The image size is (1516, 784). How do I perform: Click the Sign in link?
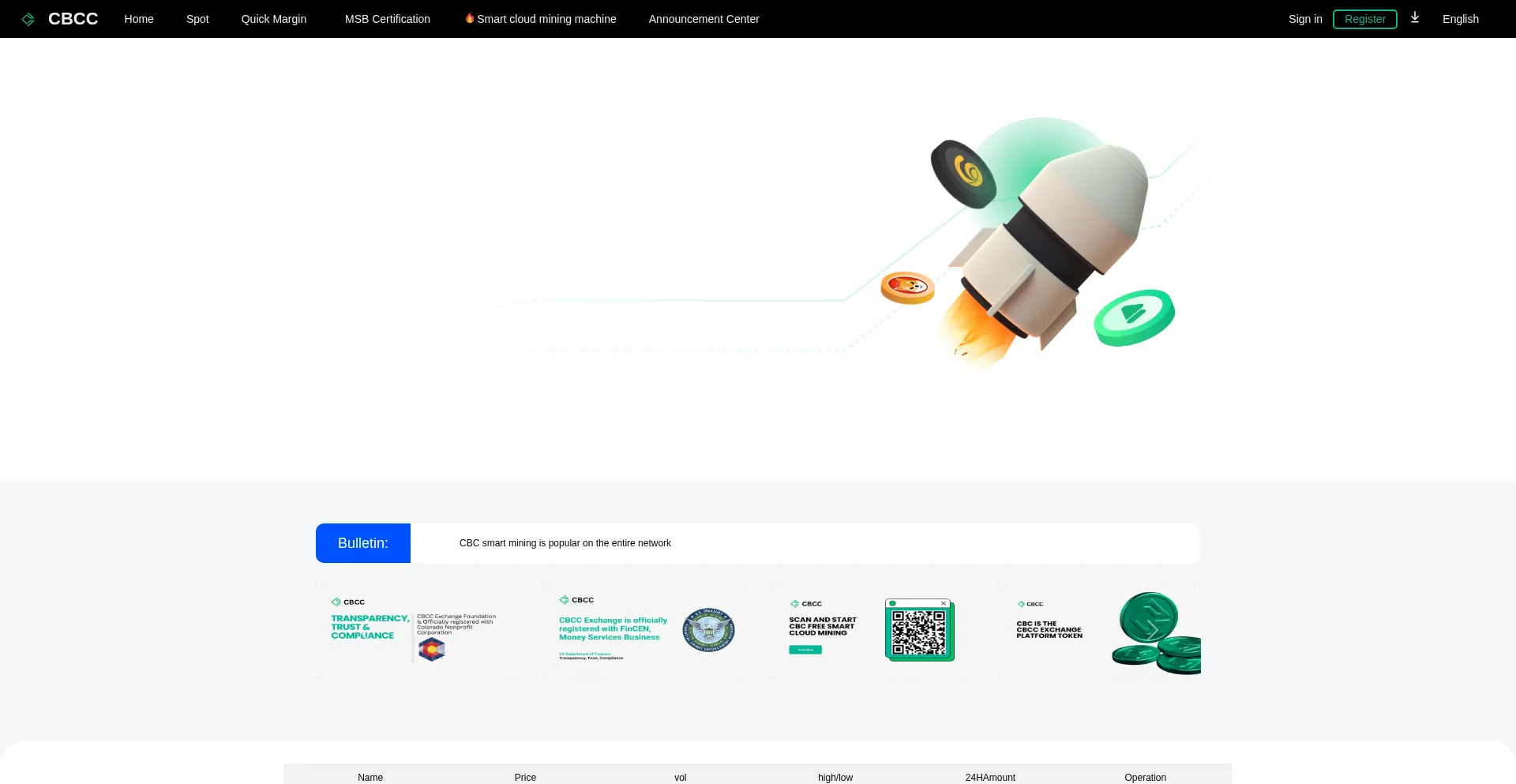(1305, 19)
